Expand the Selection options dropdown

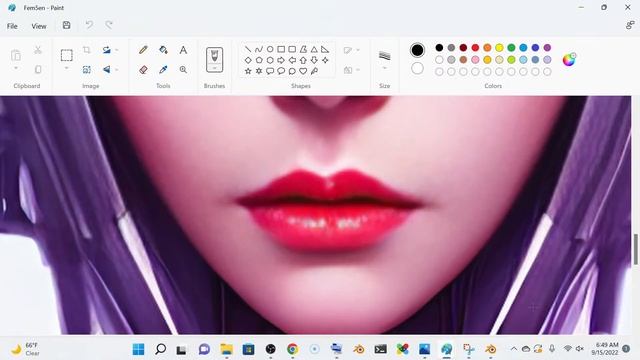click(x=67, y=68)
